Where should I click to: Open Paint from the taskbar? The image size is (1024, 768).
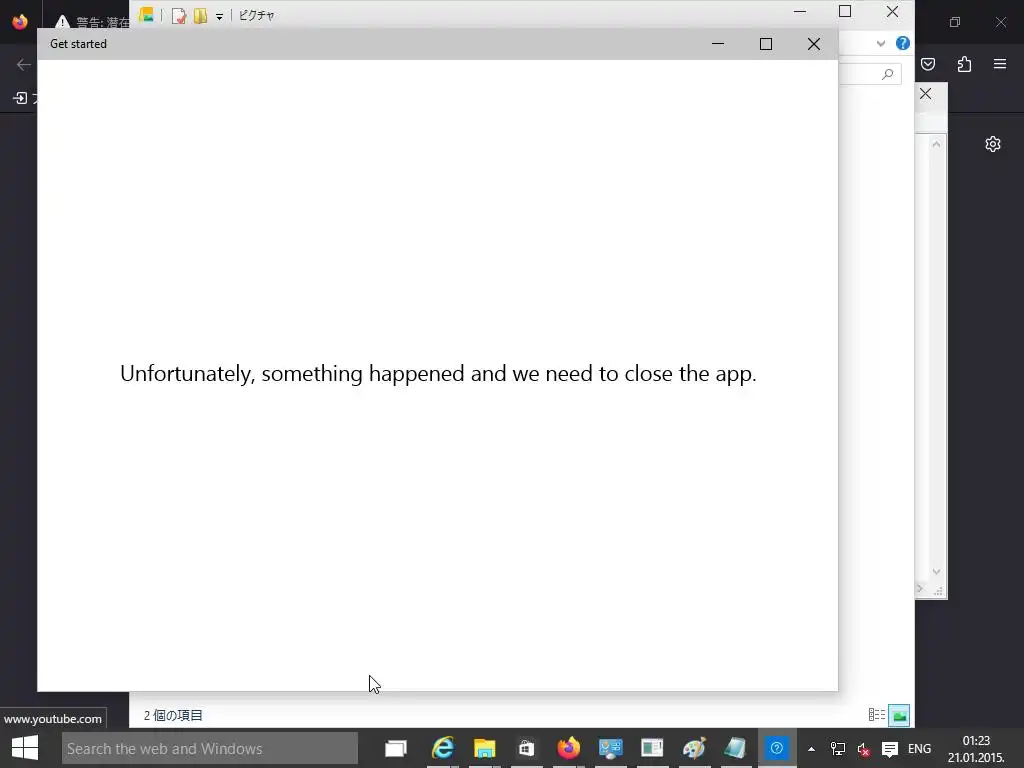point(694,748)
